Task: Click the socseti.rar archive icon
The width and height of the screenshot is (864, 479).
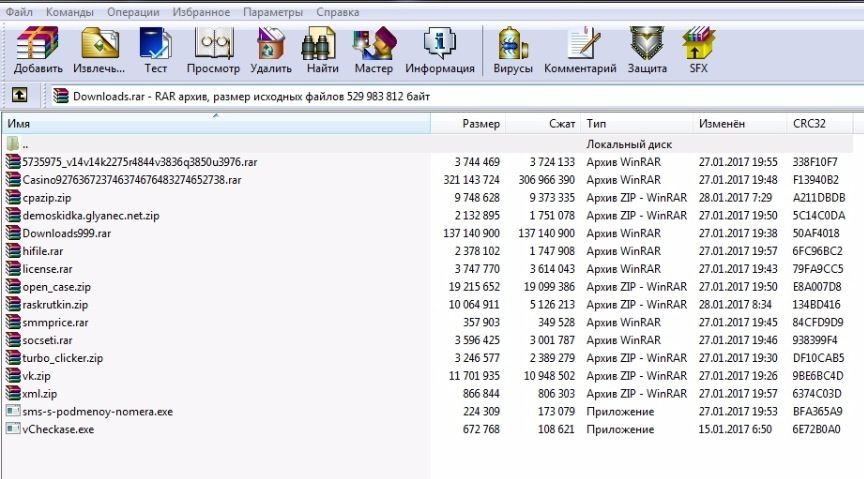Action: tap(13, 340)
